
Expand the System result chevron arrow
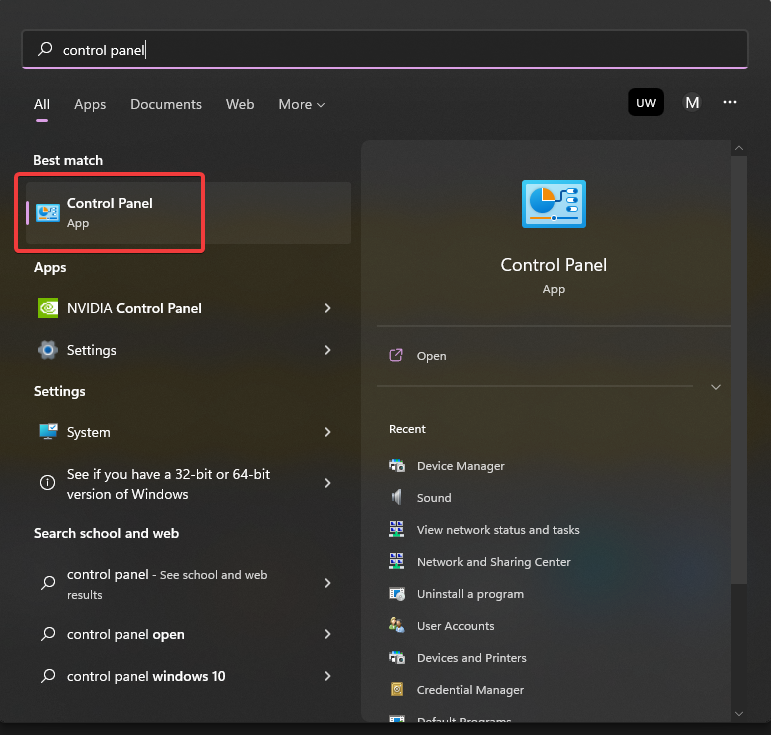[x=327, y=432]
